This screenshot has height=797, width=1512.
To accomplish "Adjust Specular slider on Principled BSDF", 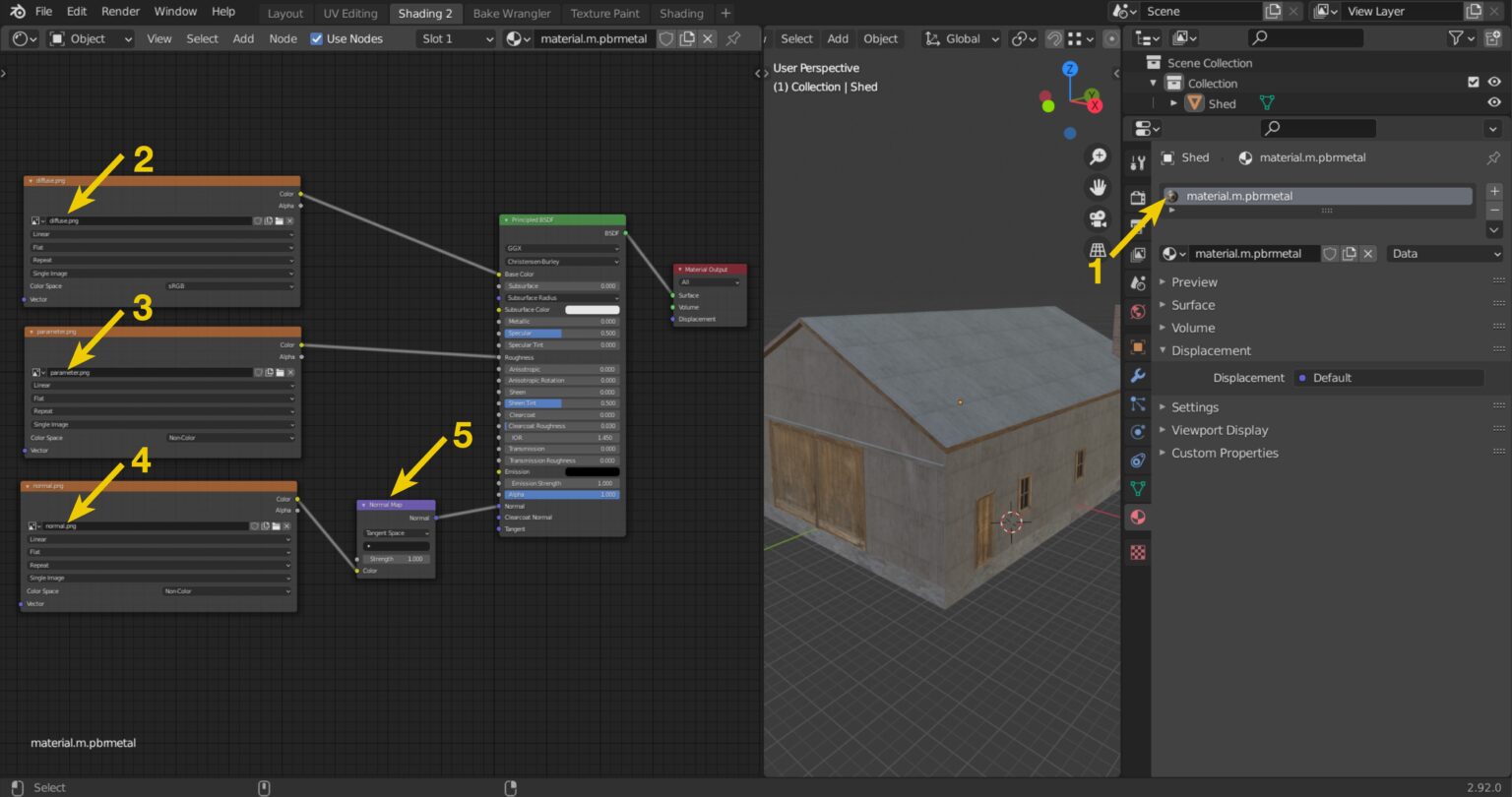I will (561, 334).
